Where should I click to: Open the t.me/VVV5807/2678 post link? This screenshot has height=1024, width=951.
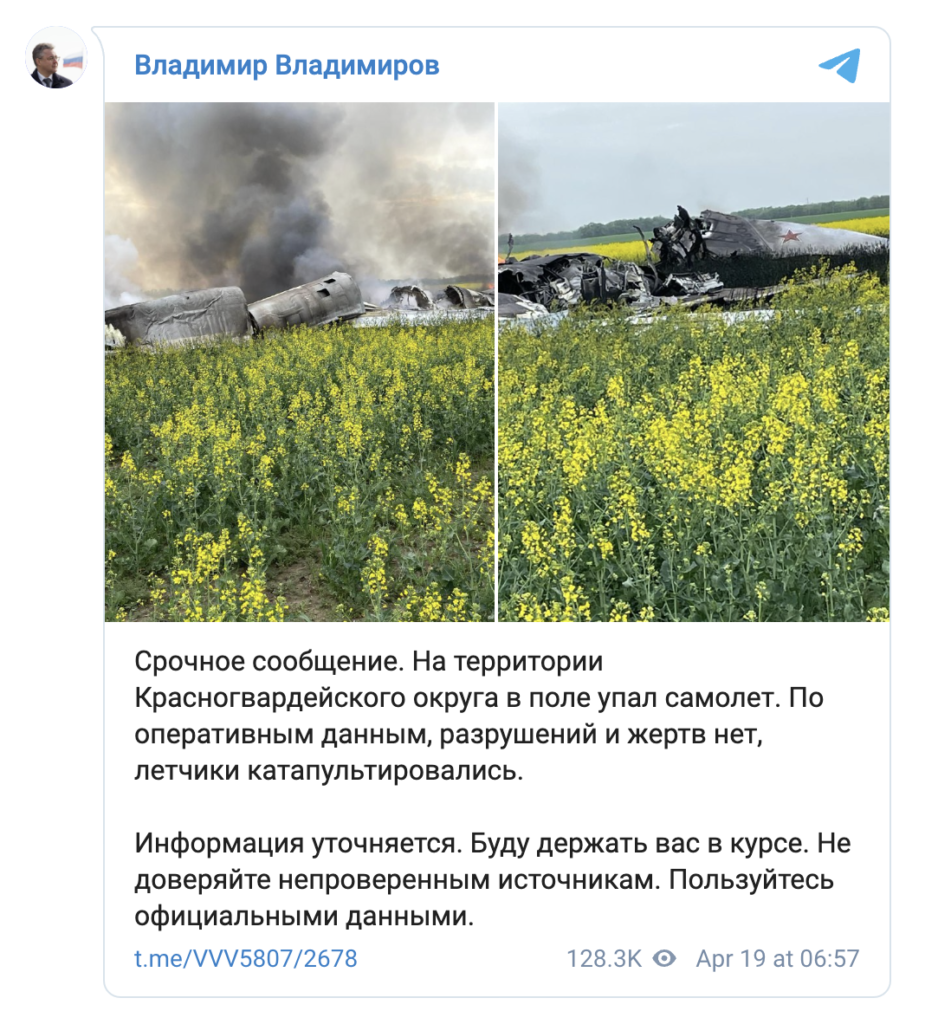[246, 958]
